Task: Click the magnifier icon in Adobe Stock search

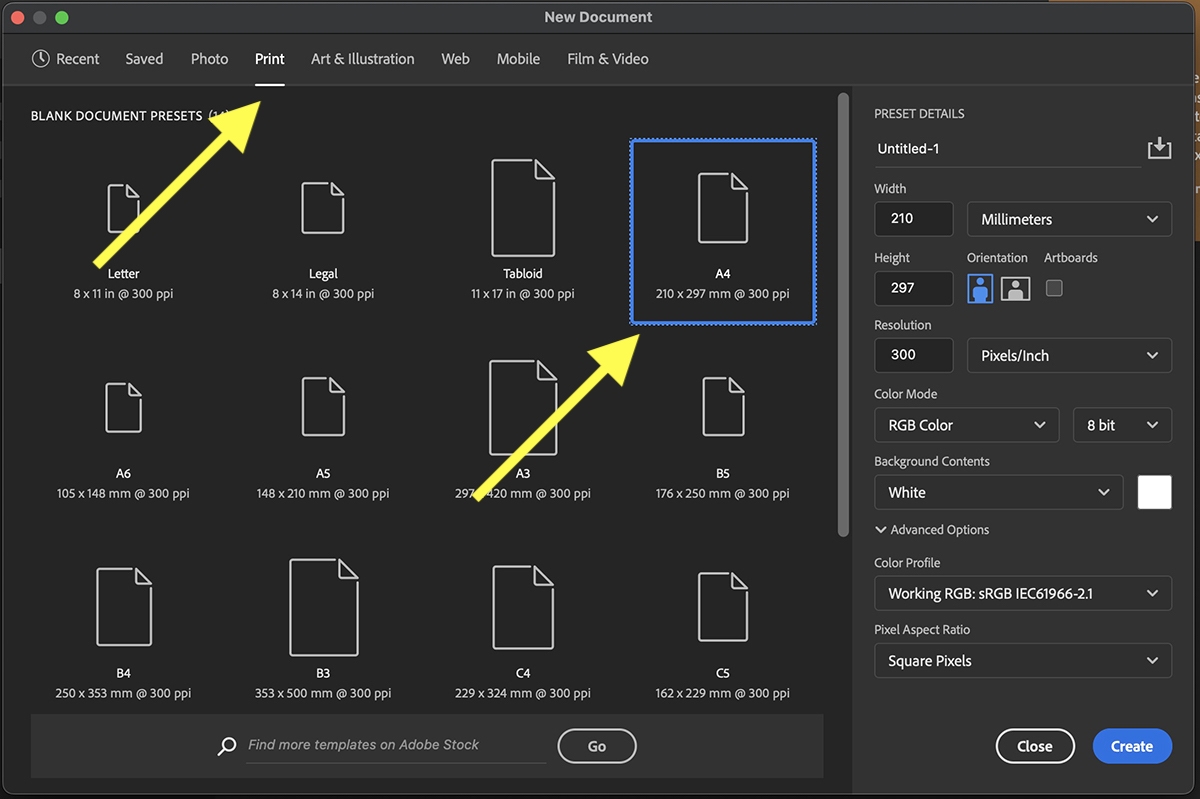Action: [228, 746]
